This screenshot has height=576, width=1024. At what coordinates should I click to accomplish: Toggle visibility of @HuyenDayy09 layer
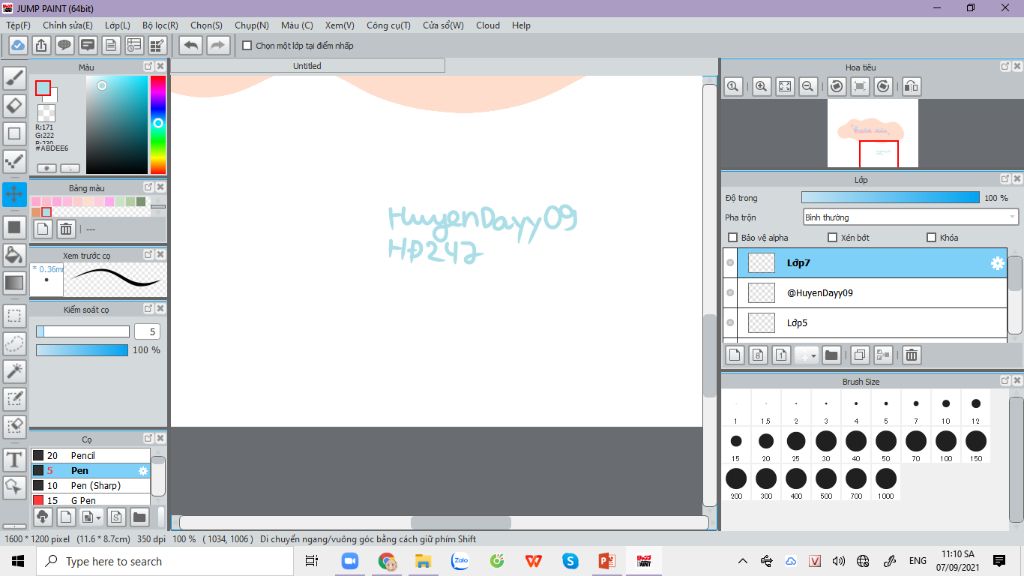pos(730,293)
